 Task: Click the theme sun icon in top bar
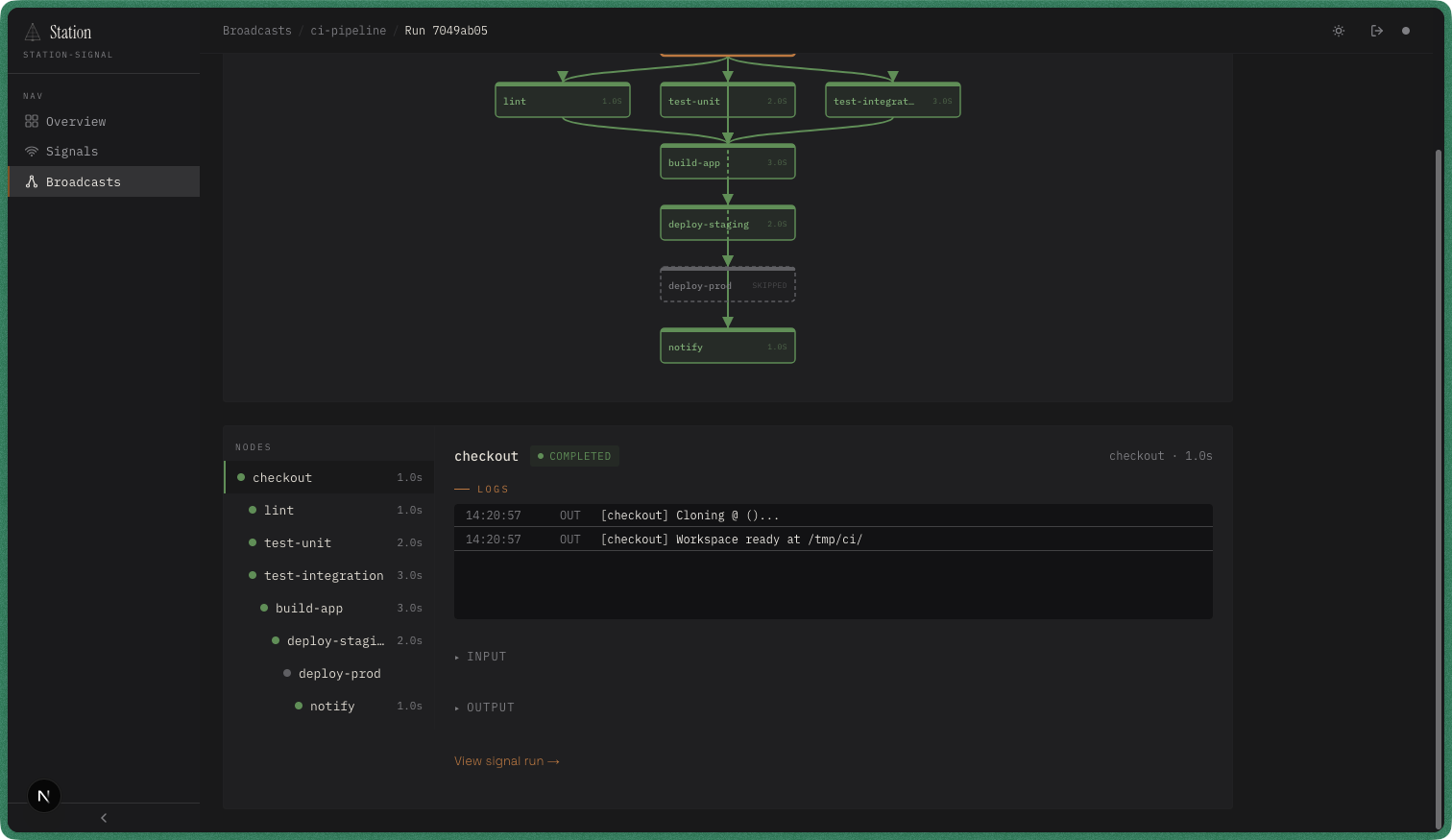click(1338, 31)
